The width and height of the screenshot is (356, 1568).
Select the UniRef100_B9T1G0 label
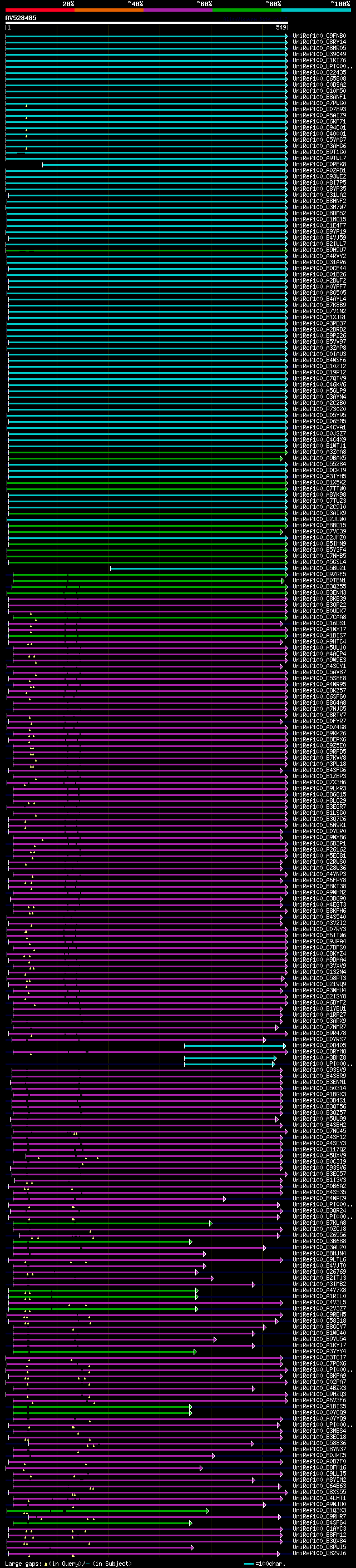point(319,152)
